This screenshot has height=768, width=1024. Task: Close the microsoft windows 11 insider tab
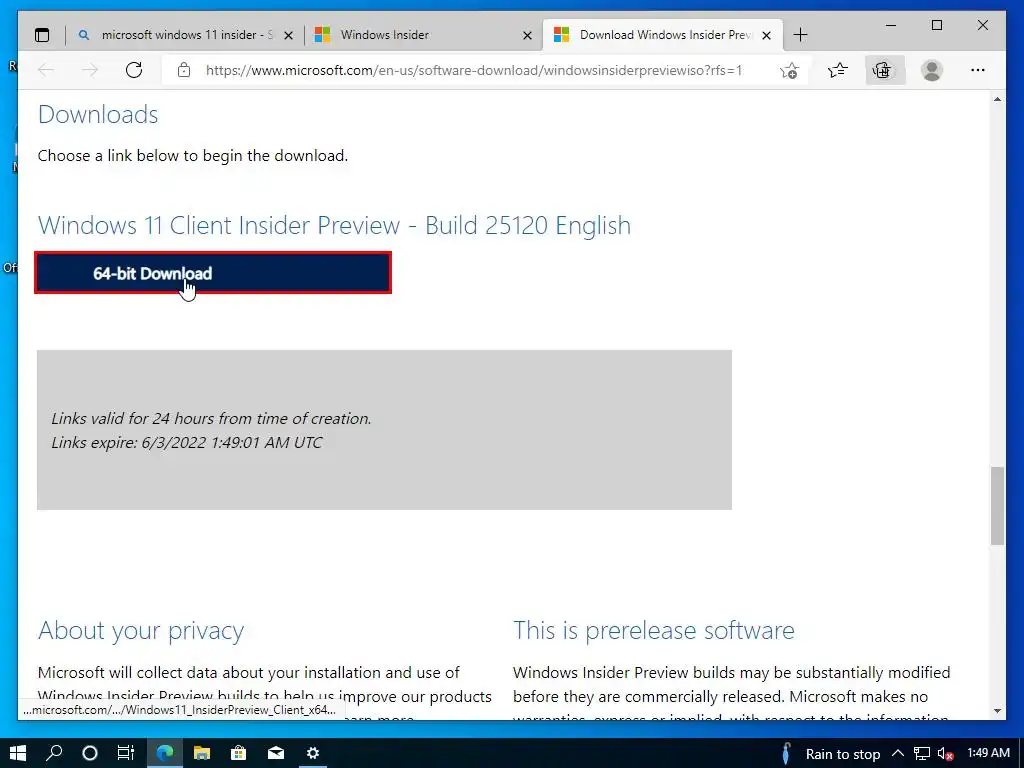pos(289,35)
